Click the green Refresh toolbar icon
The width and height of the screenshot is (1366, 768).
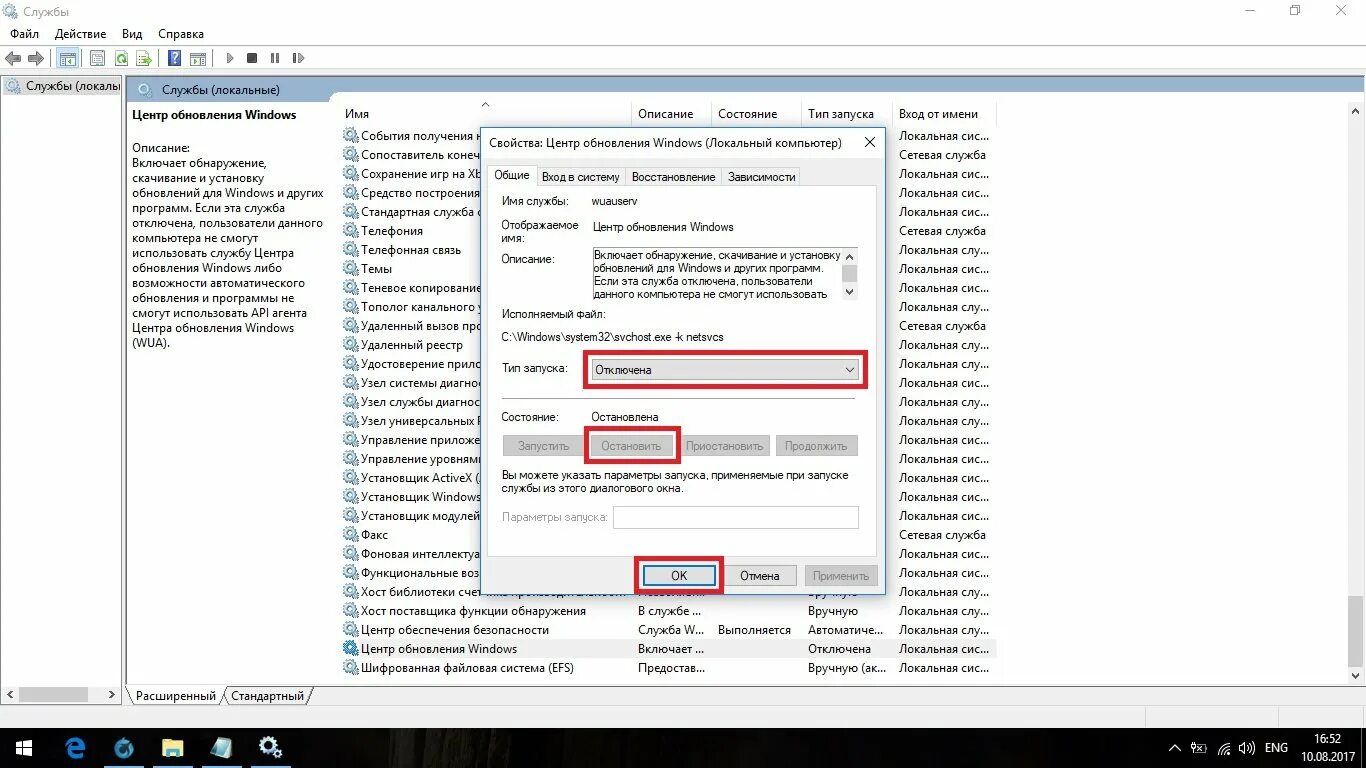[x=121, y=59]
